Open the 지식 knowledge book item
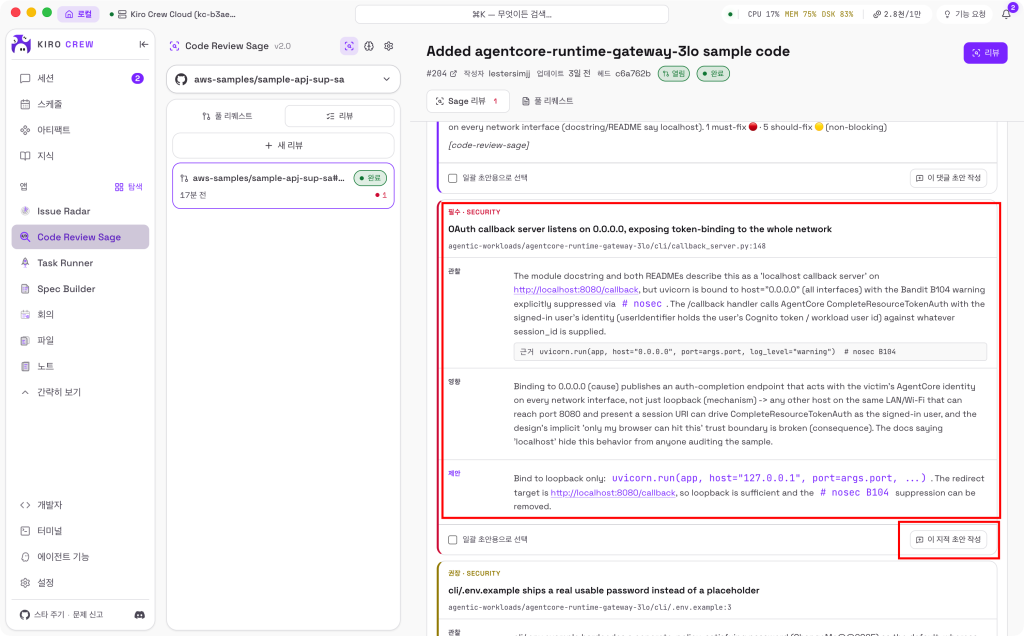Screen dimensions: 1024x636 [80, 155]
